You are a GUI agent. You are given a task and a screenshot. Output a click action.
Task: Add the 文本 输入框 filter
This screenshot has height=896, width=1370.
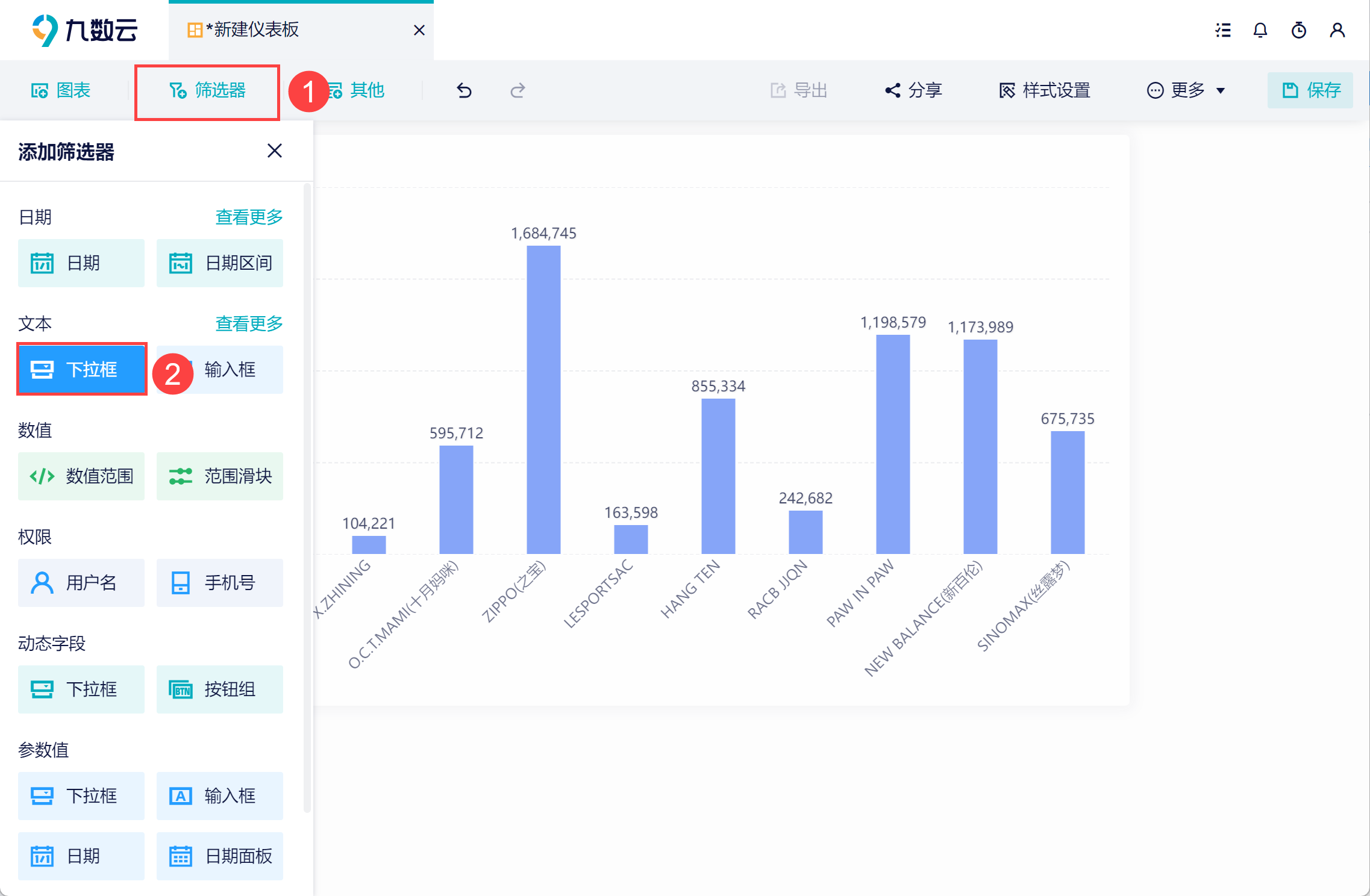click(220, 369)
